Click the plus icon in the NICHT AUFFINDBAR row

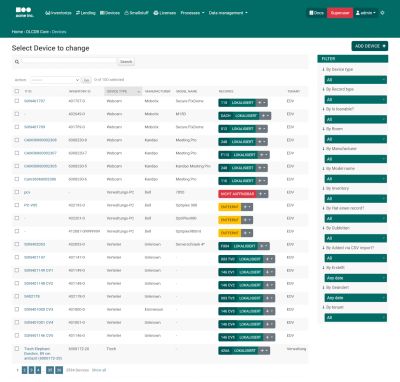261,194
